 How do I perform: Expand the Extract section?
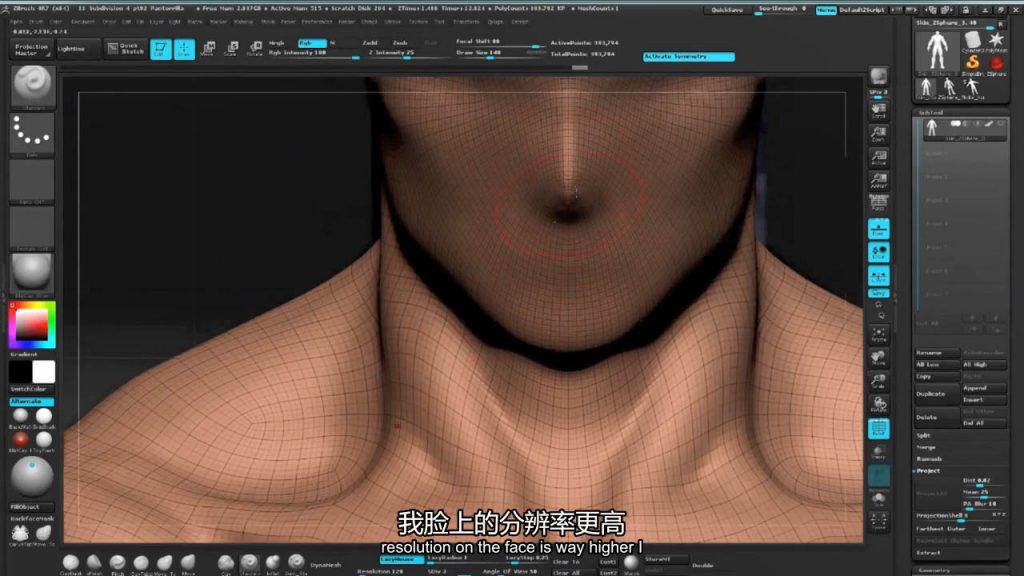928,553
